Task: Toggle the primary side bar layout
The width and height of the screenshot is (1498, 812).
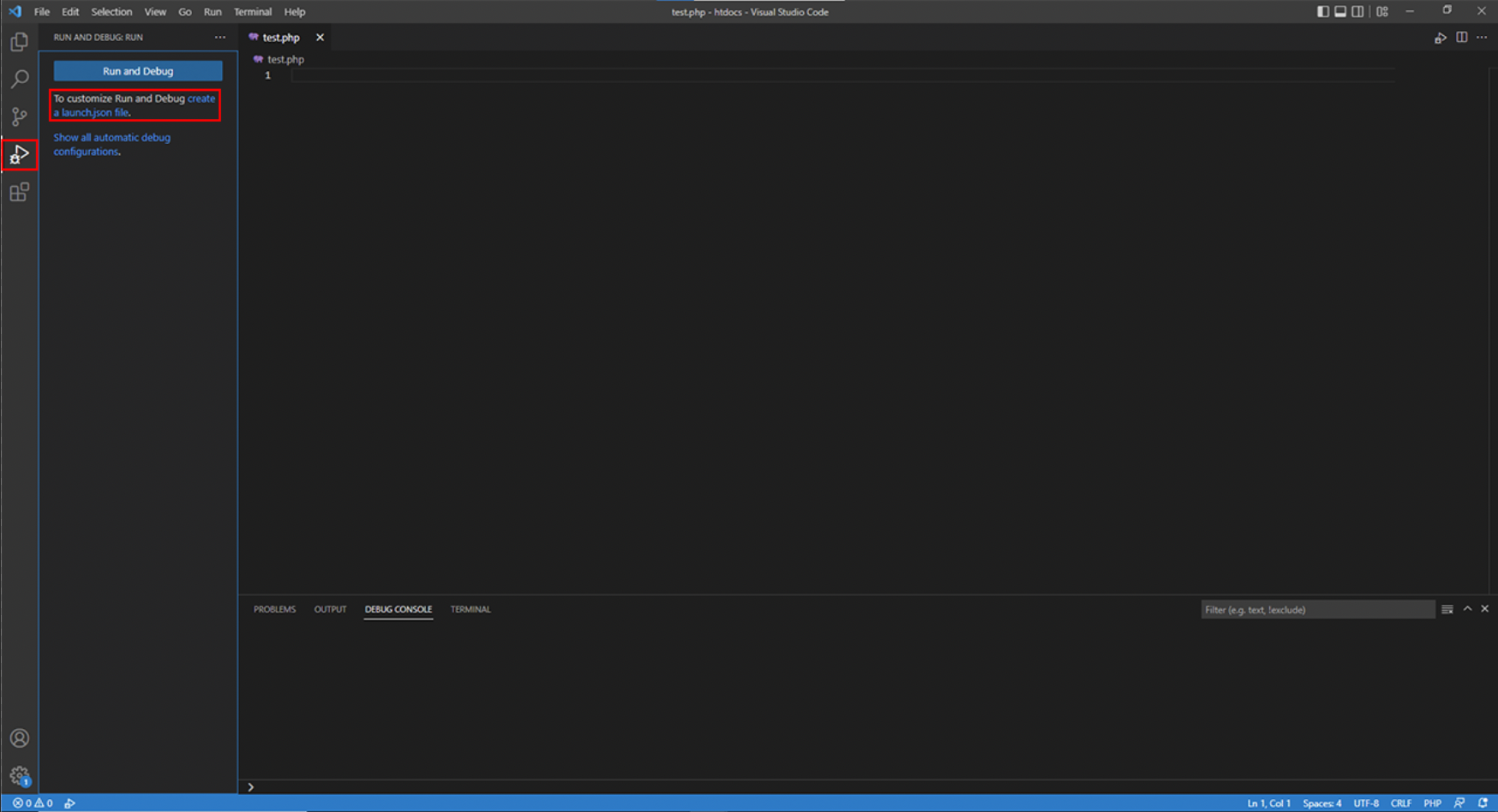Action: tap(1323, 11)
